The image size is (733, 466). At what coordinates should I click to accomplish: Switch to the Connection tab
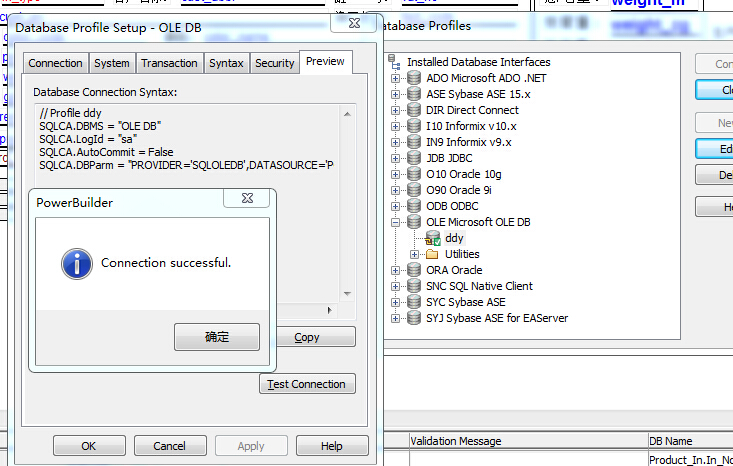pyautogui.click(x=55, y=63)
